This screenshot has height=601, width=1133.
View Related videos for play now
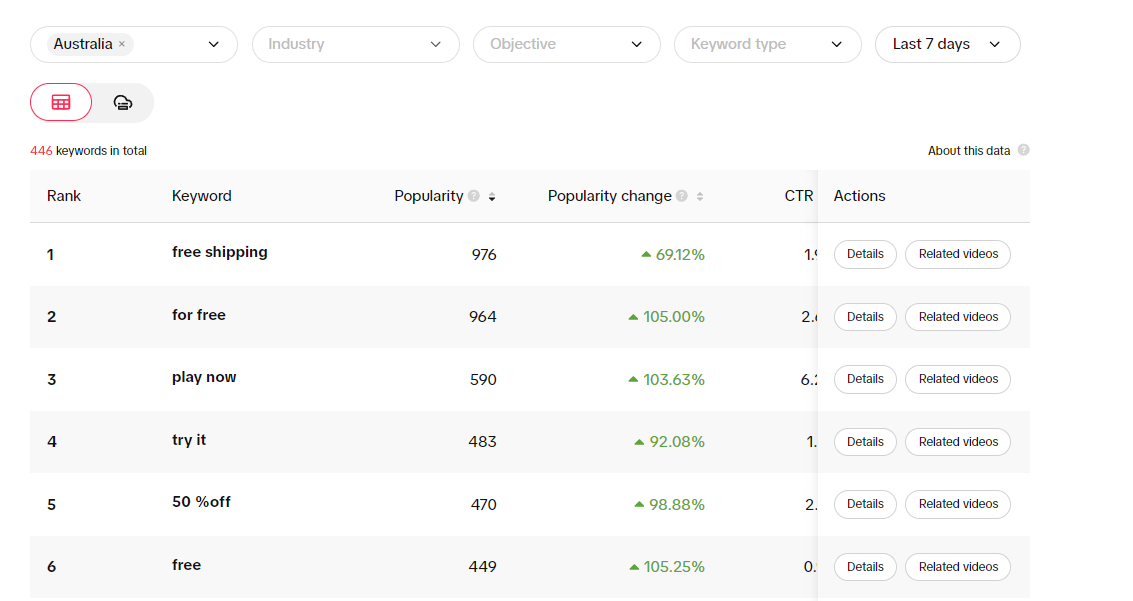click(x=958, y=379)
